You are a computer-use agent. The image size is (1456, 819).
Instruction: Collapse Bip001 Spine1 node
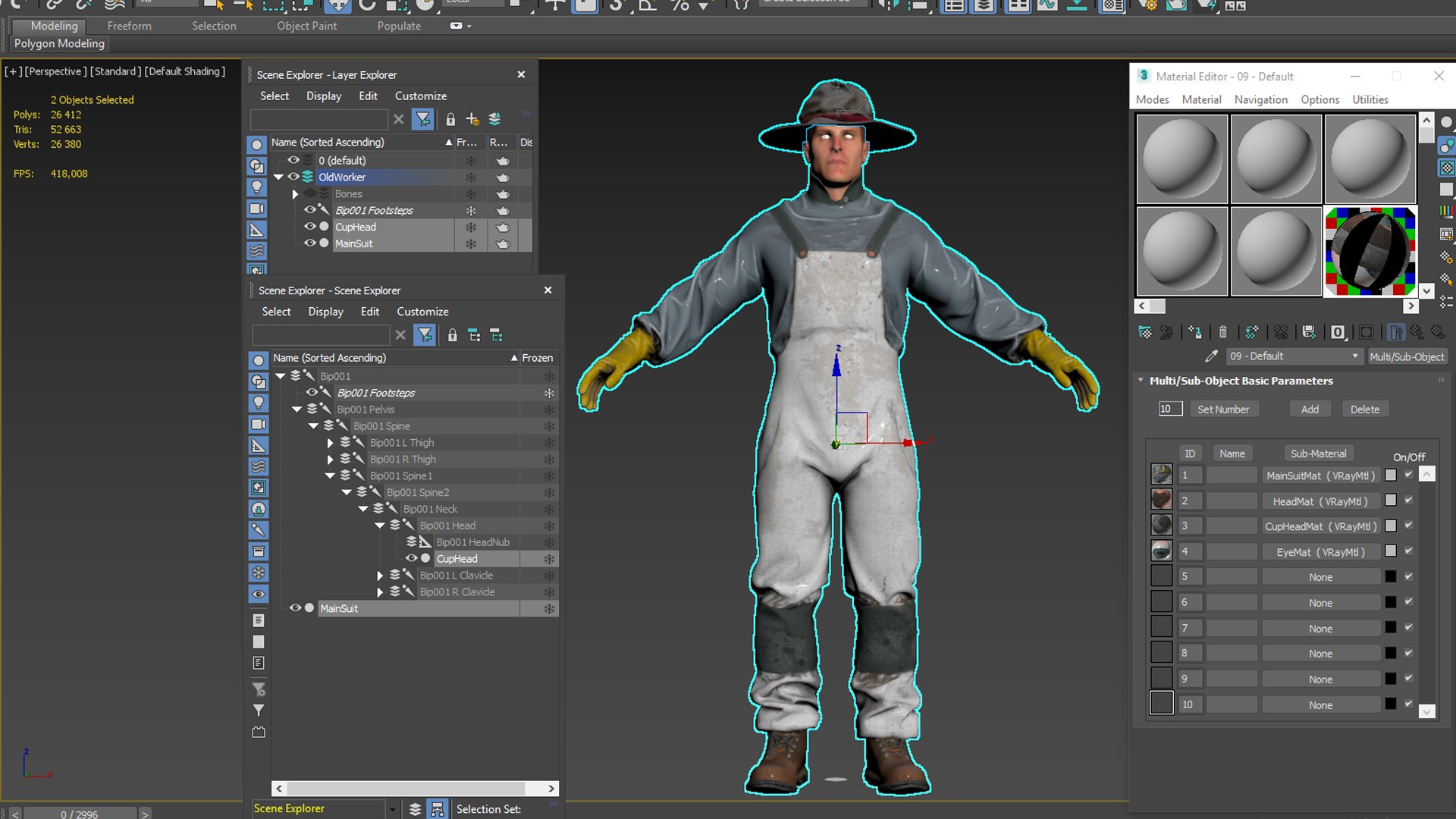[330, 476]
